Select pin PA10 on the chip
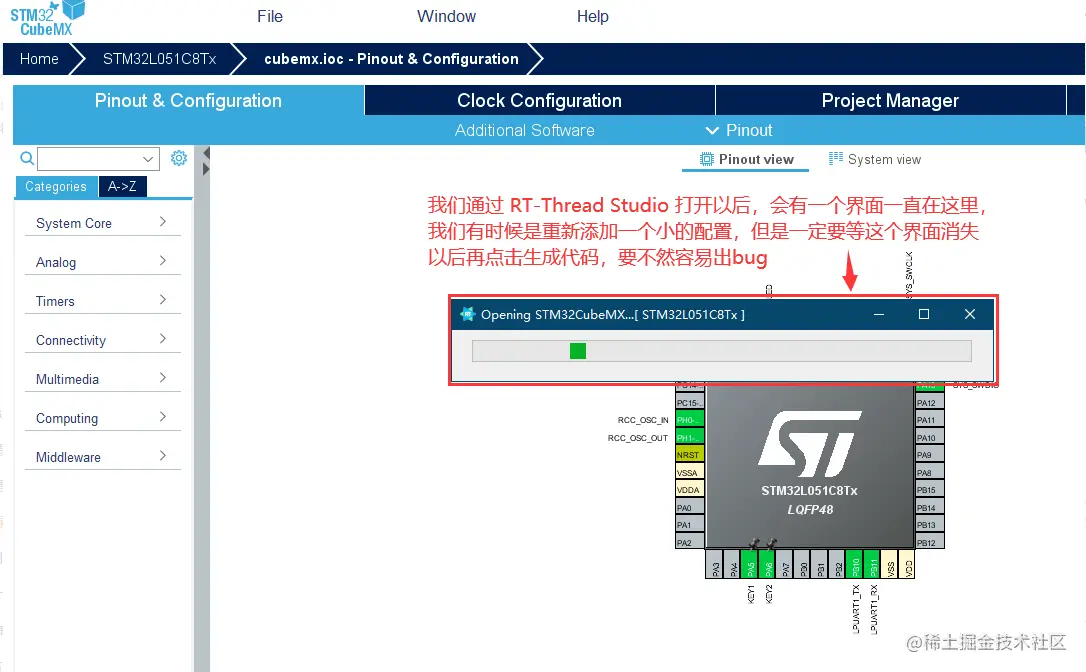Viewport: 1086px width, 672px height. pos(929,437)
